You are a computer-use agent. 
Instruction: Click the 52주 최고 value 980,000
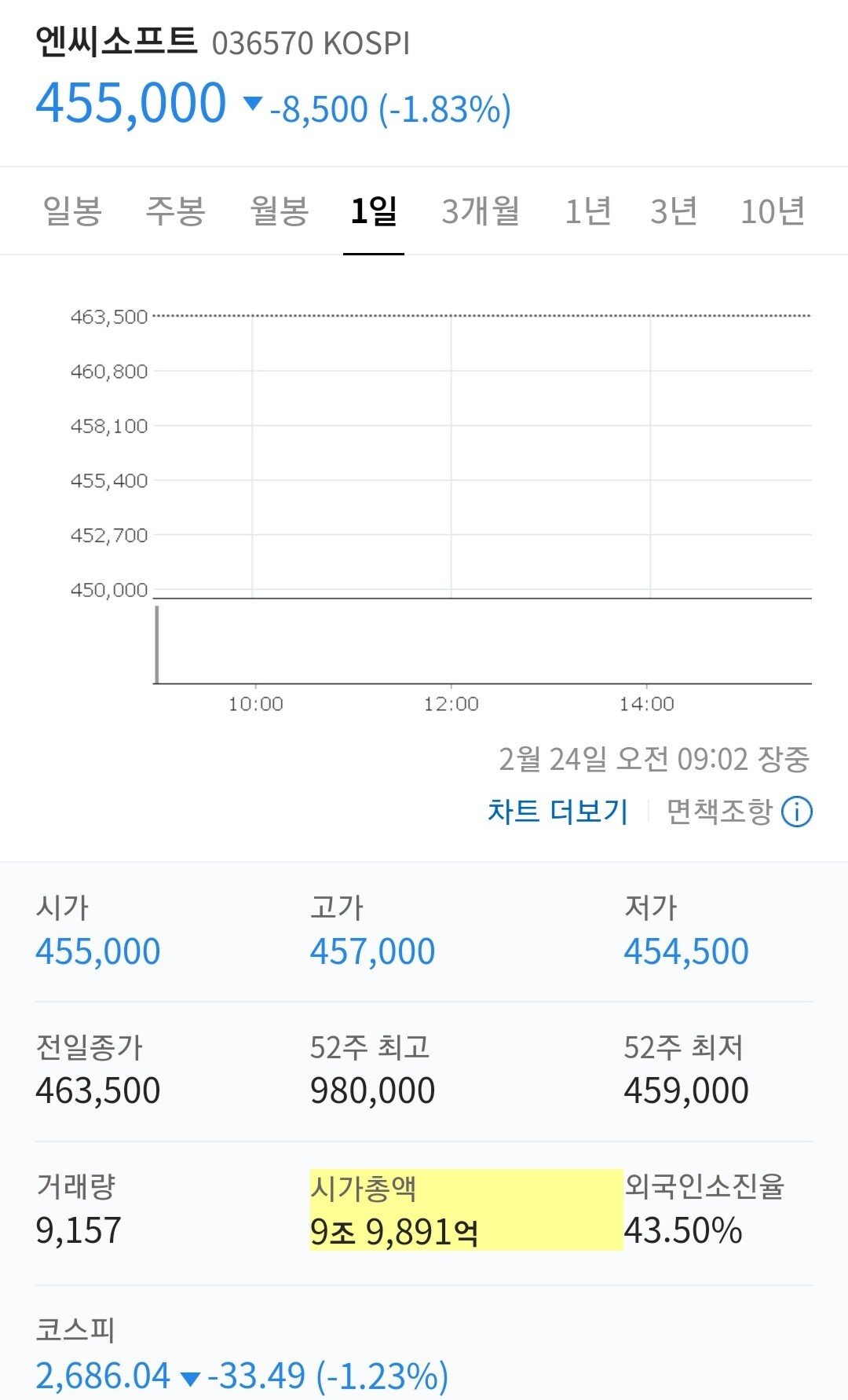[372, 1090]
